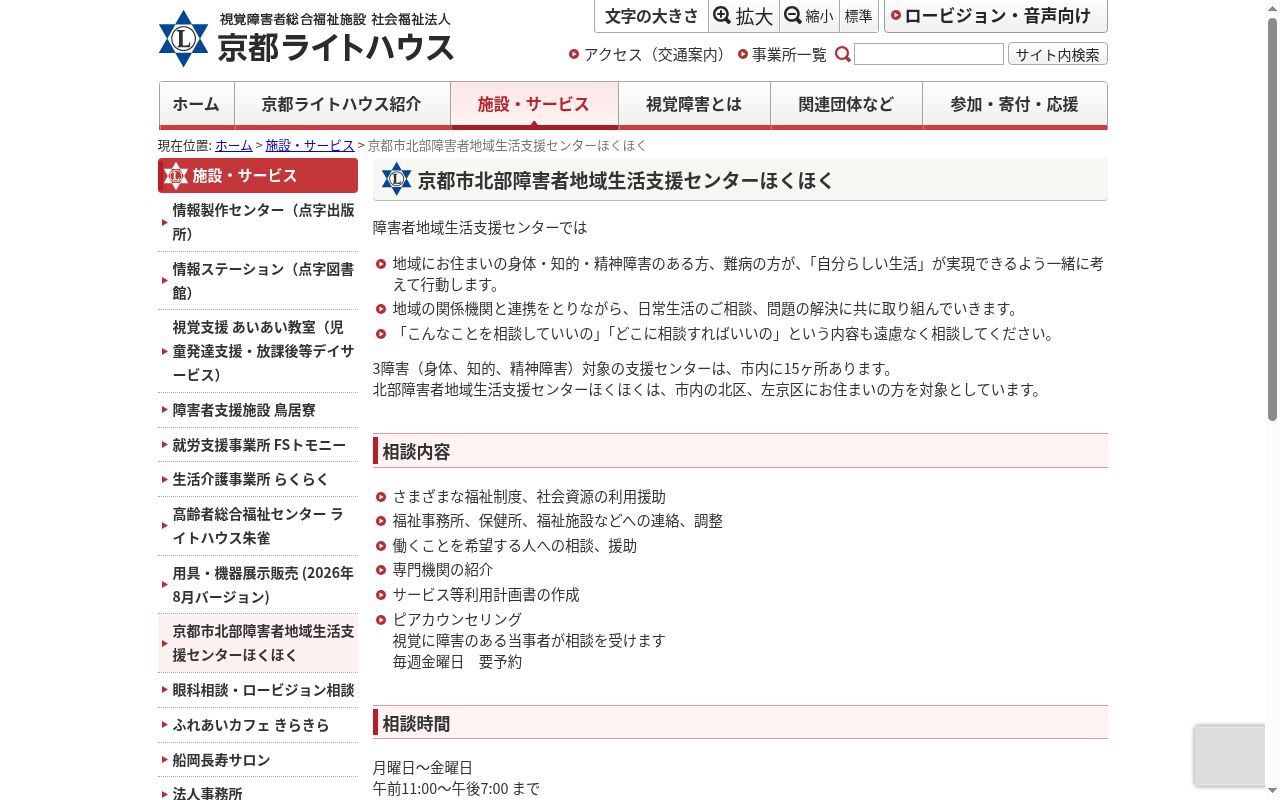Go to ホーム in main navigation

[196, 105]
